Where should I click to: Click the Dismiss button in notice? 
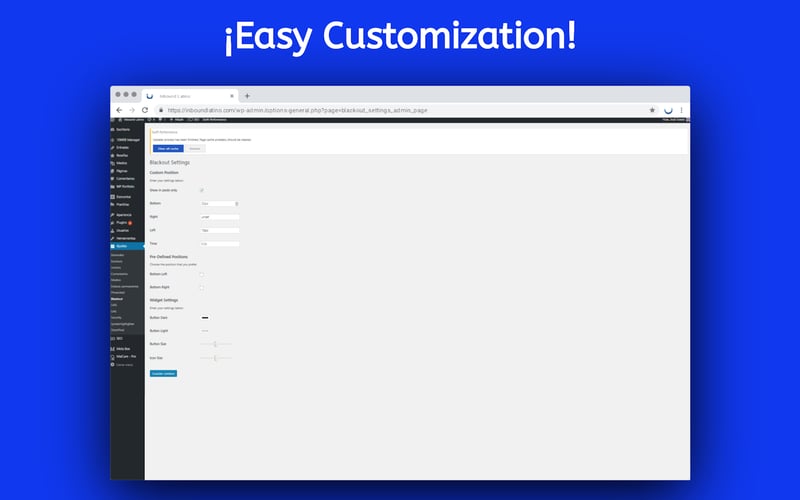pos(195,148)
